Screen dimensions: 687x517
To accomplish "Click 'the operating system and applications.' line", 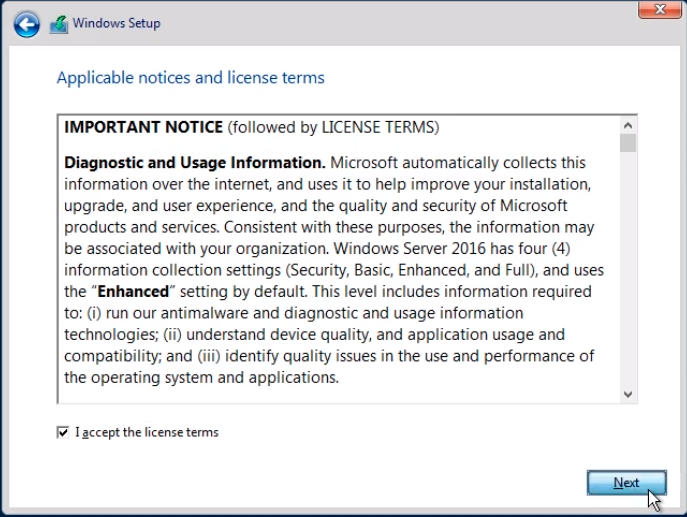I will tap(202, 378).
